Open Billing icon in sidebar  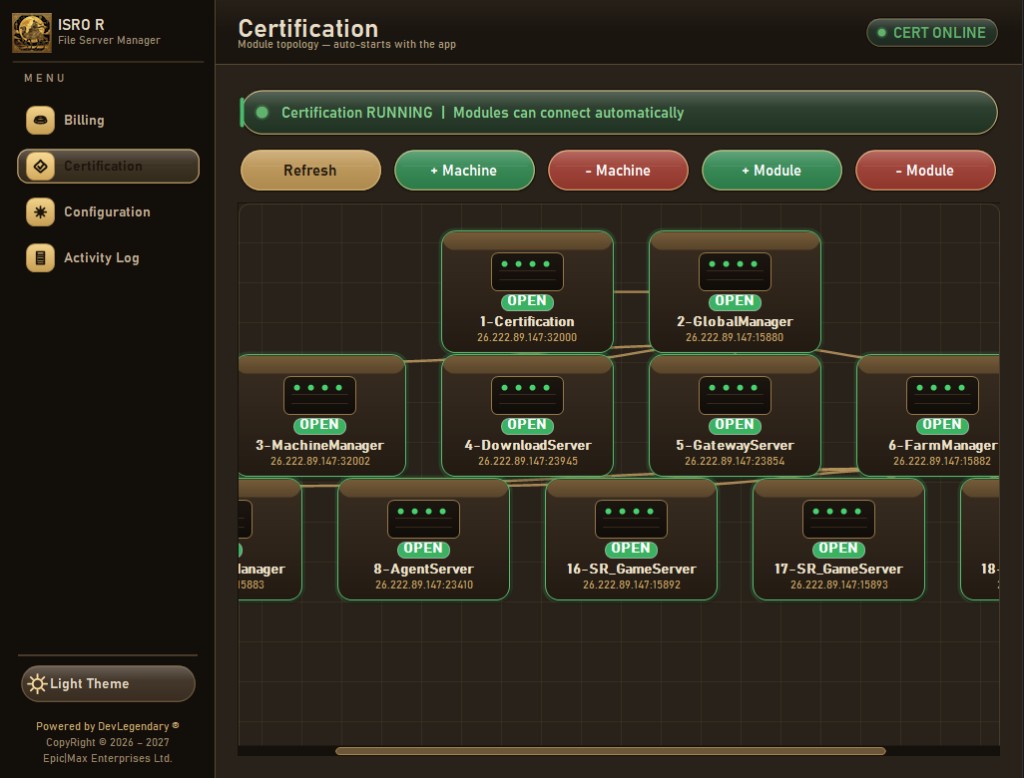coord(40,120)
